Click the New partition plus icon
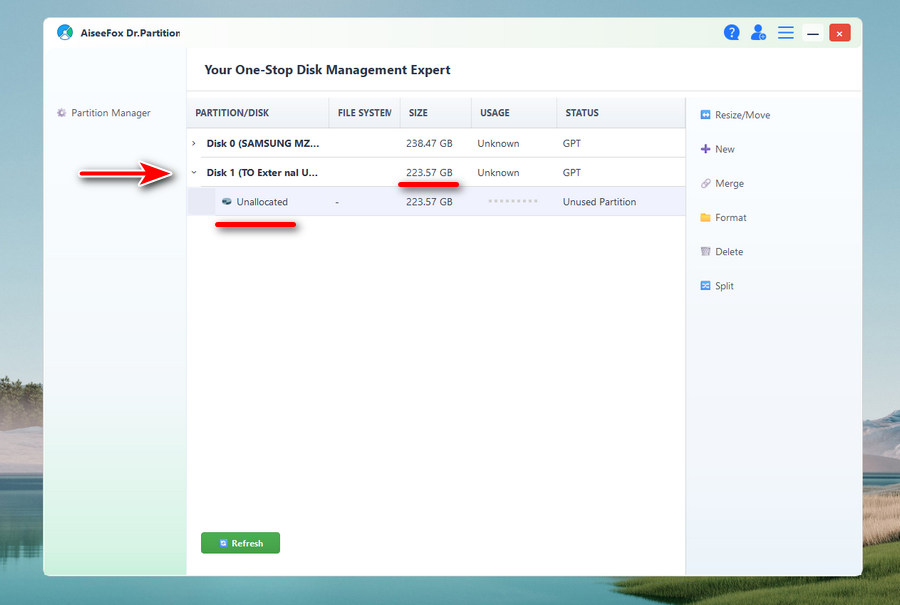900x605 pixels. click(705, 149)
